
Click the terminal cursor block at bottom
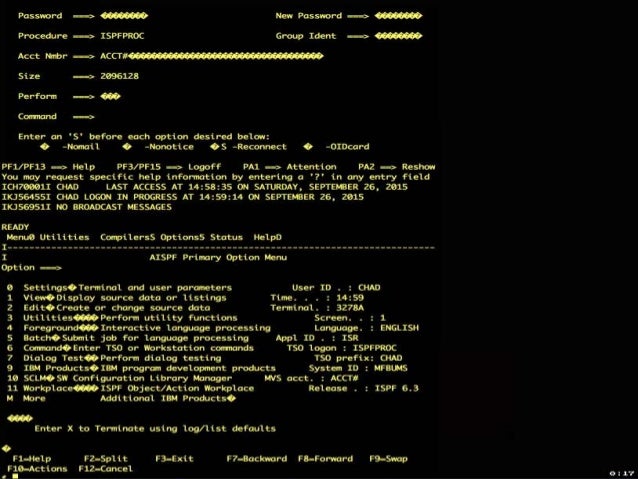pos(15,476)
